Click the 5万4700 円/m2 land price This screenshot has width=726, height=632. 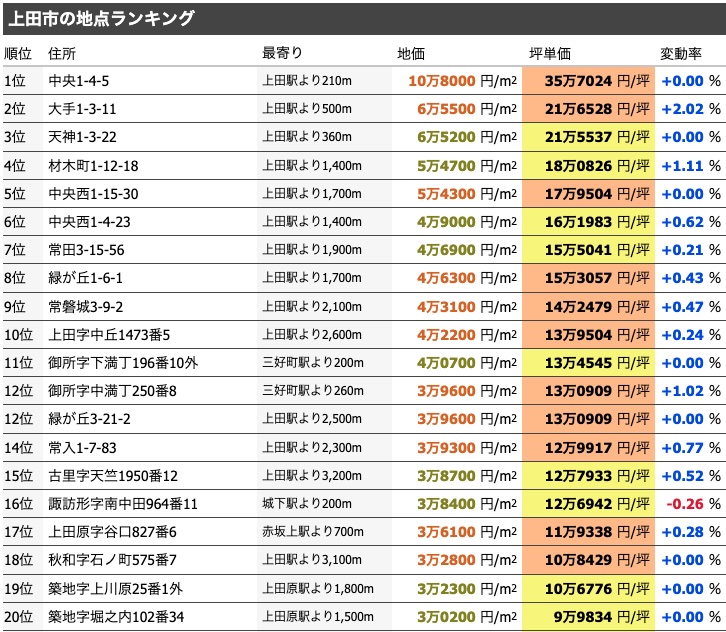467,166
